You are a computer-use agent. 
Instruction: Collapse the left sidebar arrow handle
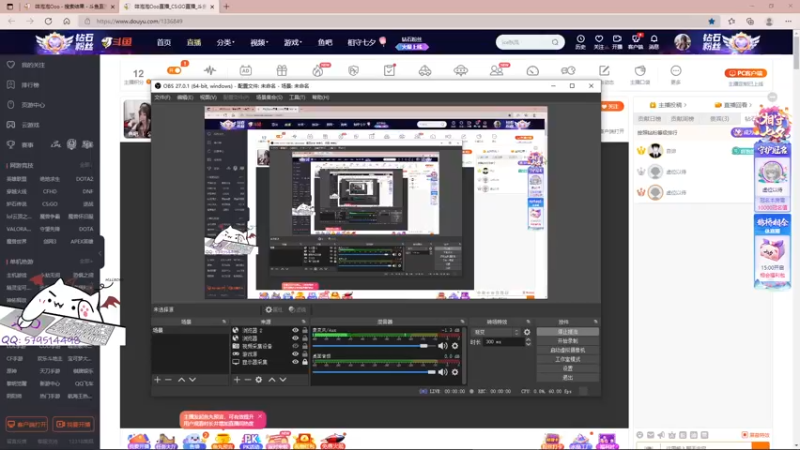pyautogui.click(x=101, y=253)
